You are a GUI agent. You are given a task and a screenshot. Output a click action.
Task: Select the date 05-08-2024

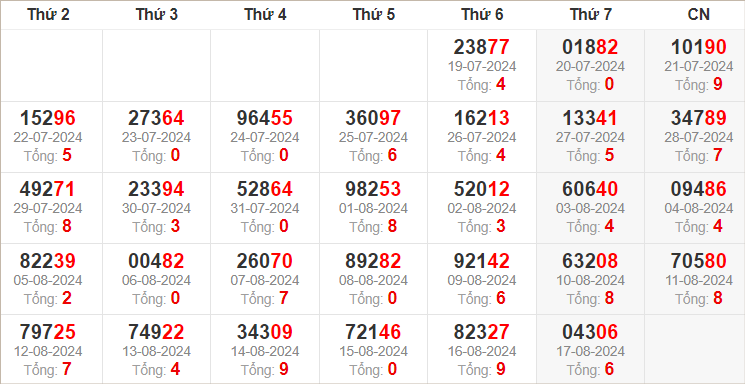point(48,280)
